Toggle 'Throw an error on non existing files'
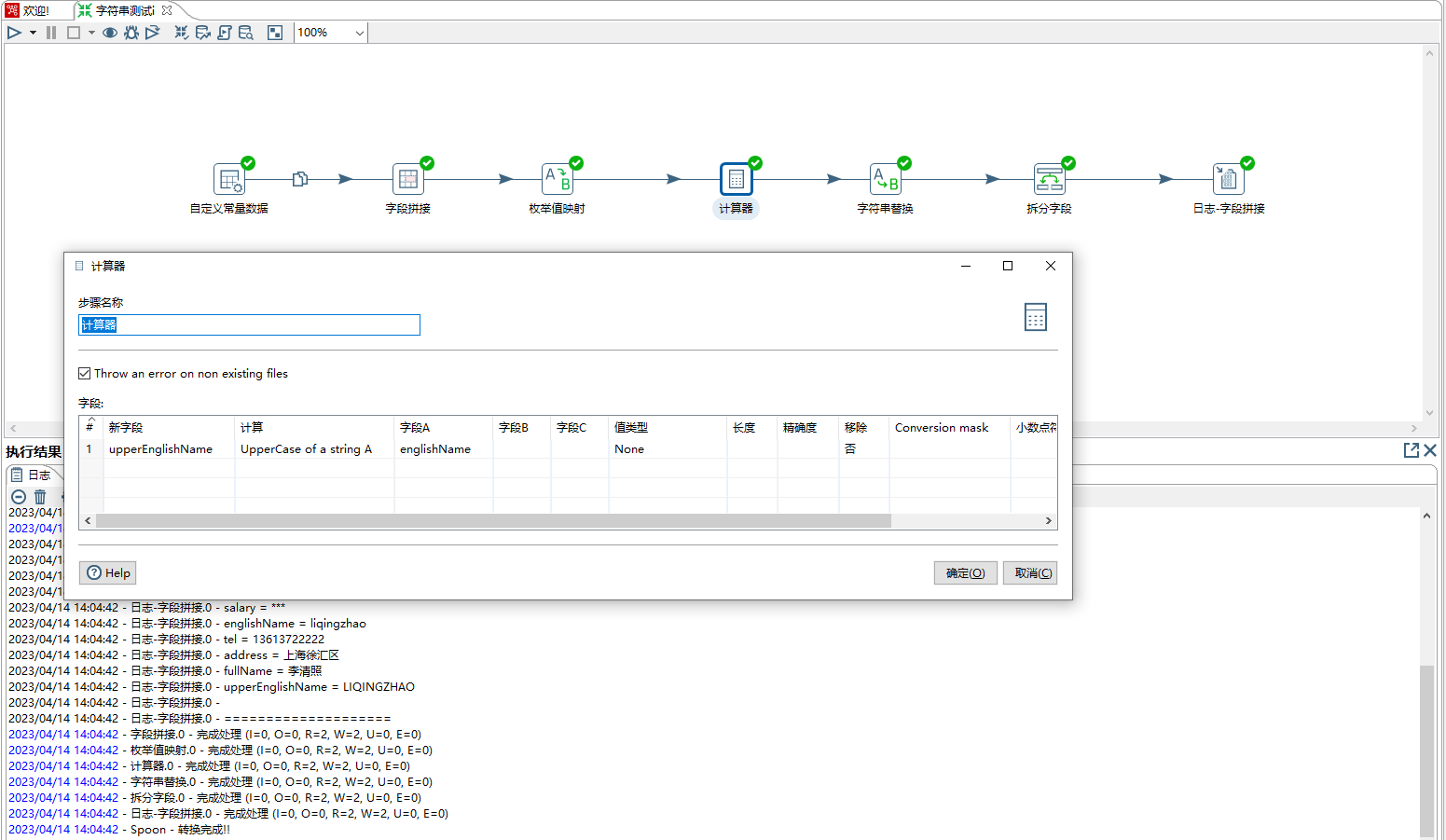Image resolution: width=1446 pixels, height=840 pixels. click(85, 374)
